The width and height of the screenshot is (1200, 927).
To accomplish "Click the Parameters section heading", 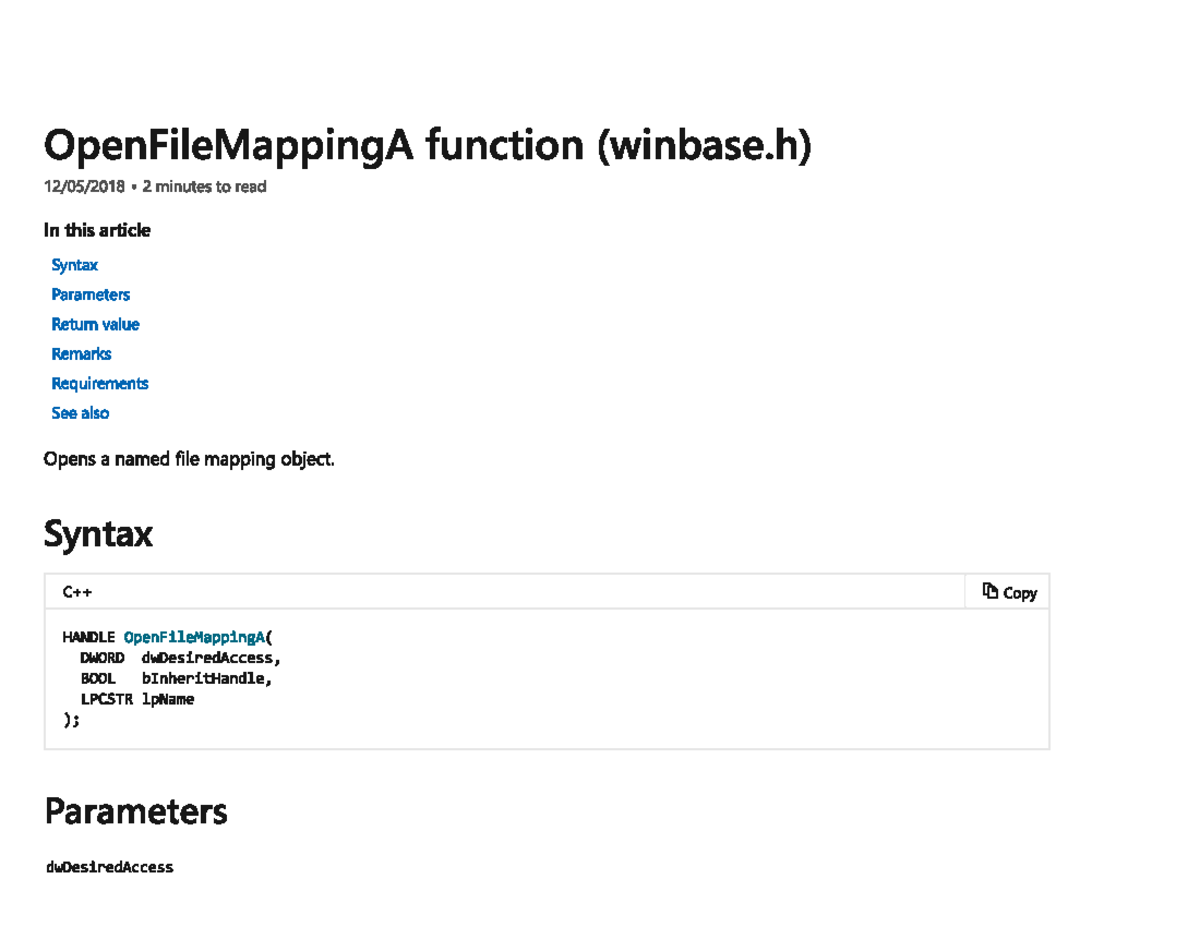I will click(x=135, y=811).
